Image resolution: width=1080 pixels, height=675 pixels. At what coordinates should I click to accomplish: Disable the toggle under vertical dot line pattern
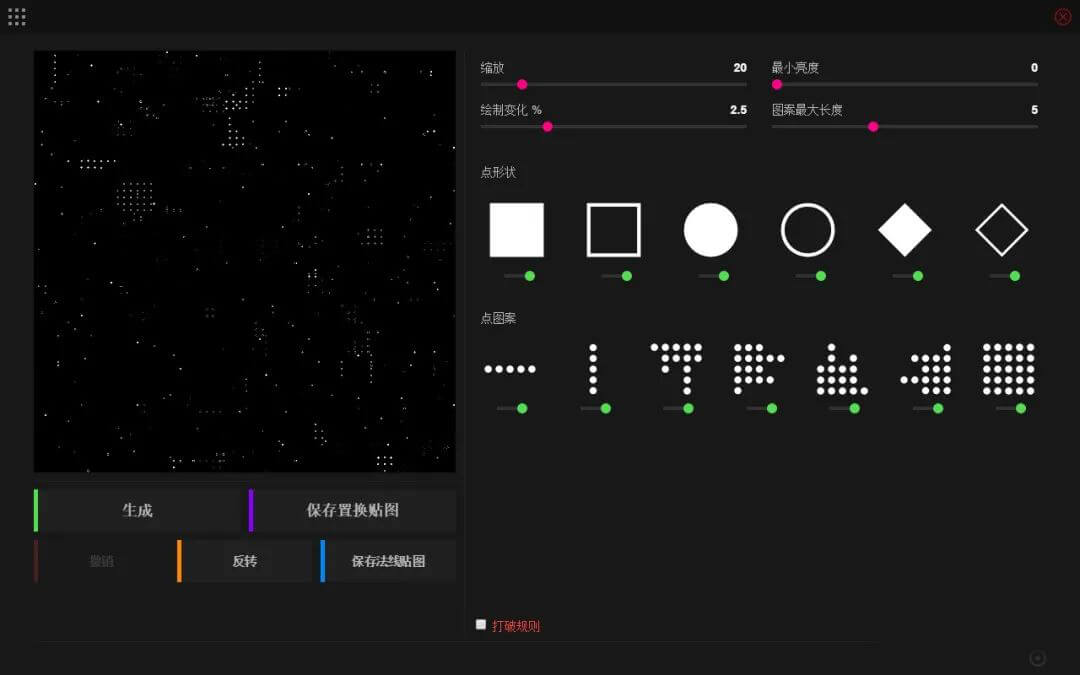tap(596, 408)
